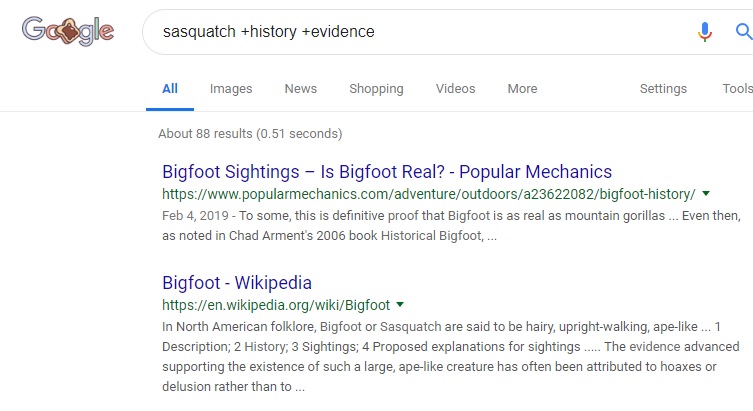
Task: Click the green popularmechanics.com URL
Action: click(x=428, y=194)
